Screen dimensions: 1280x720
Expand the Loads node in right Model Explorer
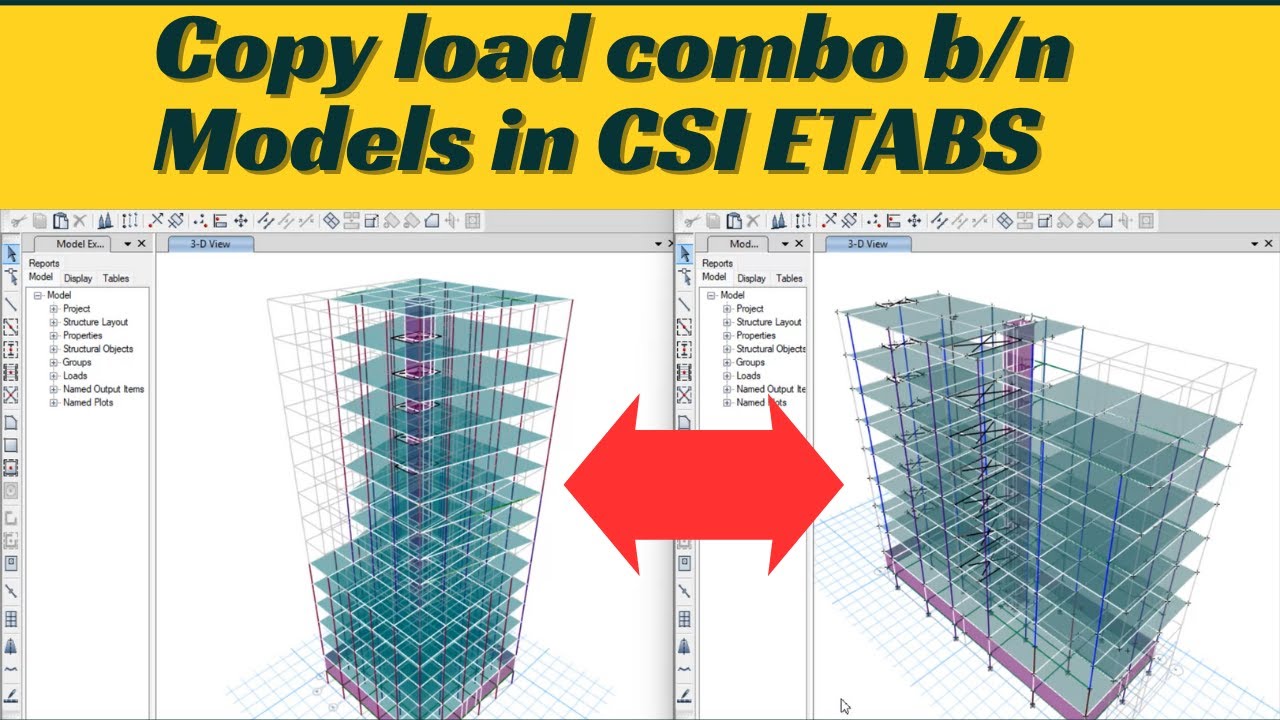[727, 376]
